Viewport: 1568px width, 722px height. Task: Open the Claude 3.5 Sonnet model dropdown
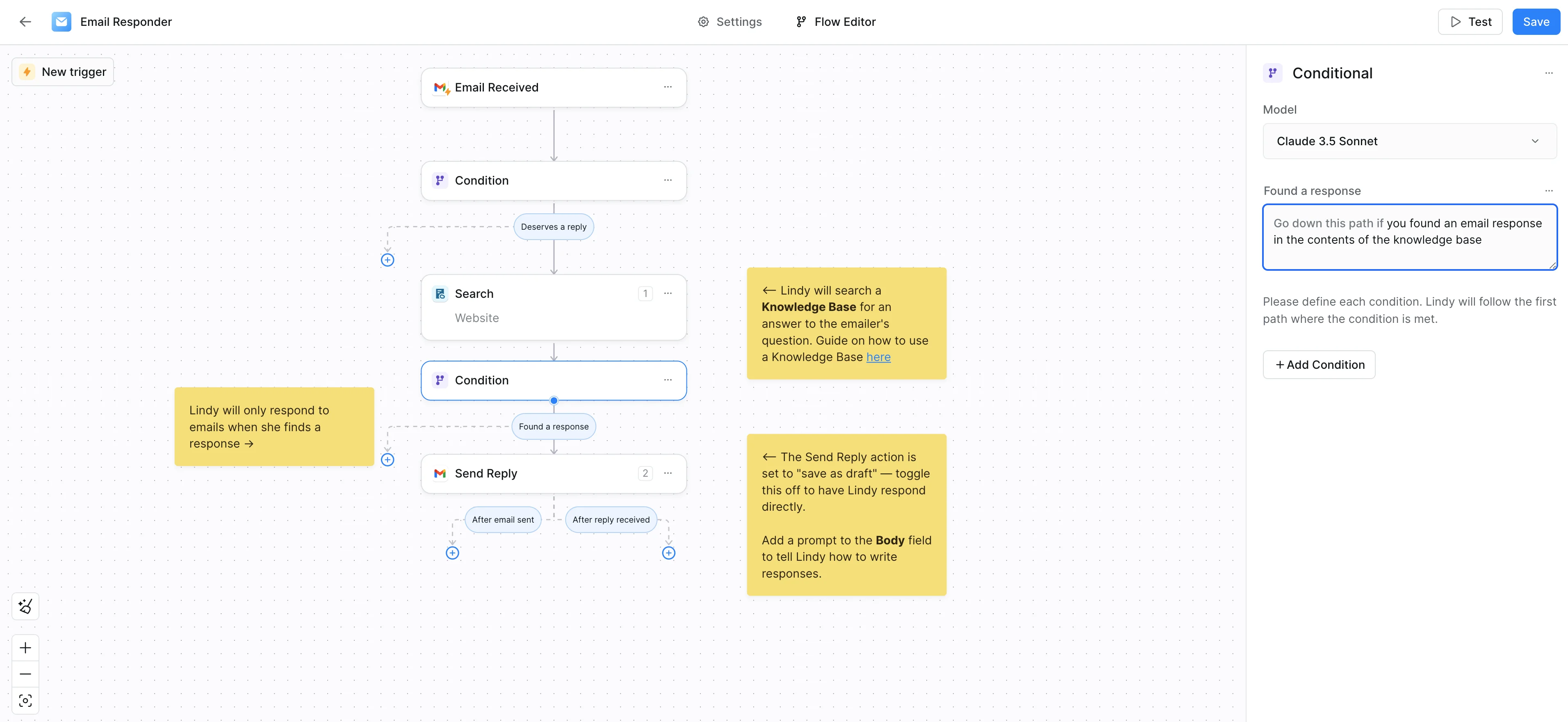(1409, 141)
